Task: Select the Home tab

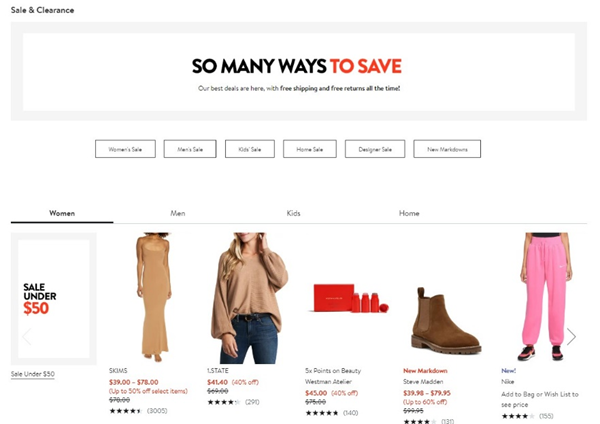Action: tap(409, 213)
